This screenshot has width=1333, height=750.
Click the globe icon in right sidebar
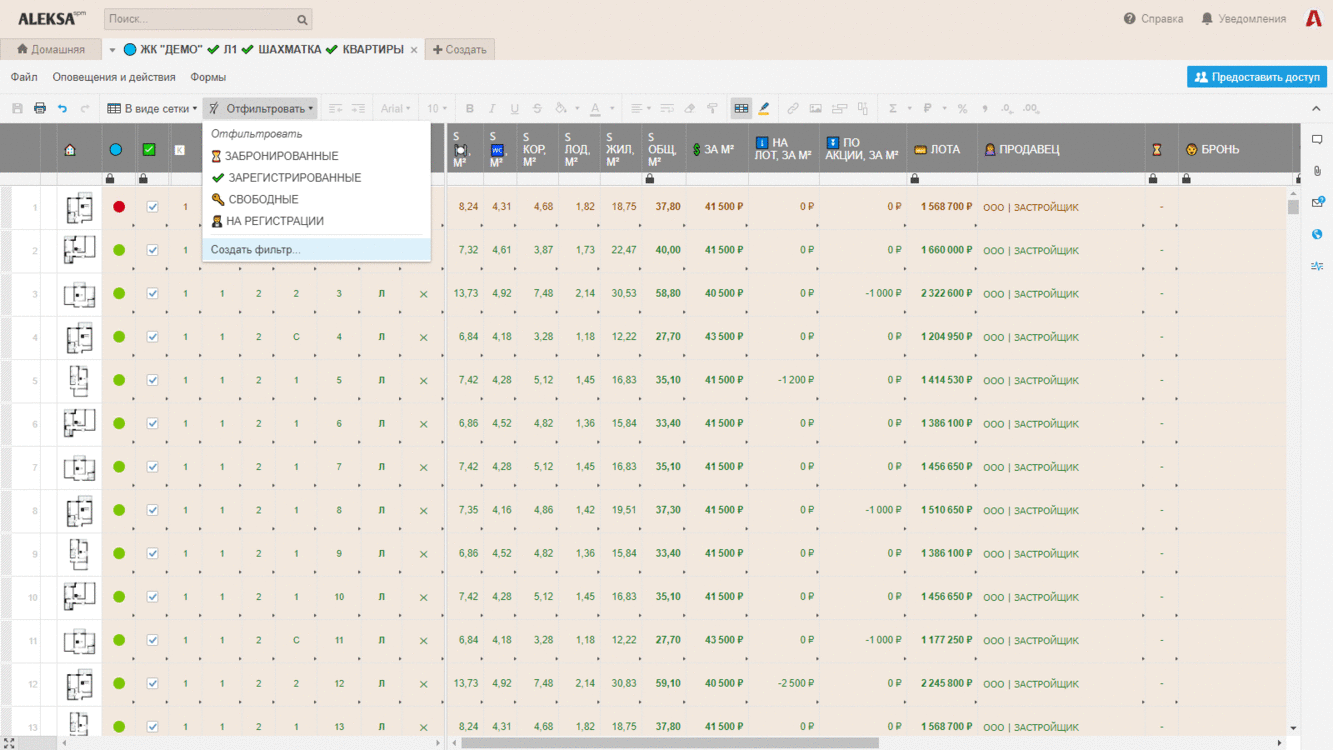click(x=1317, y=234)
